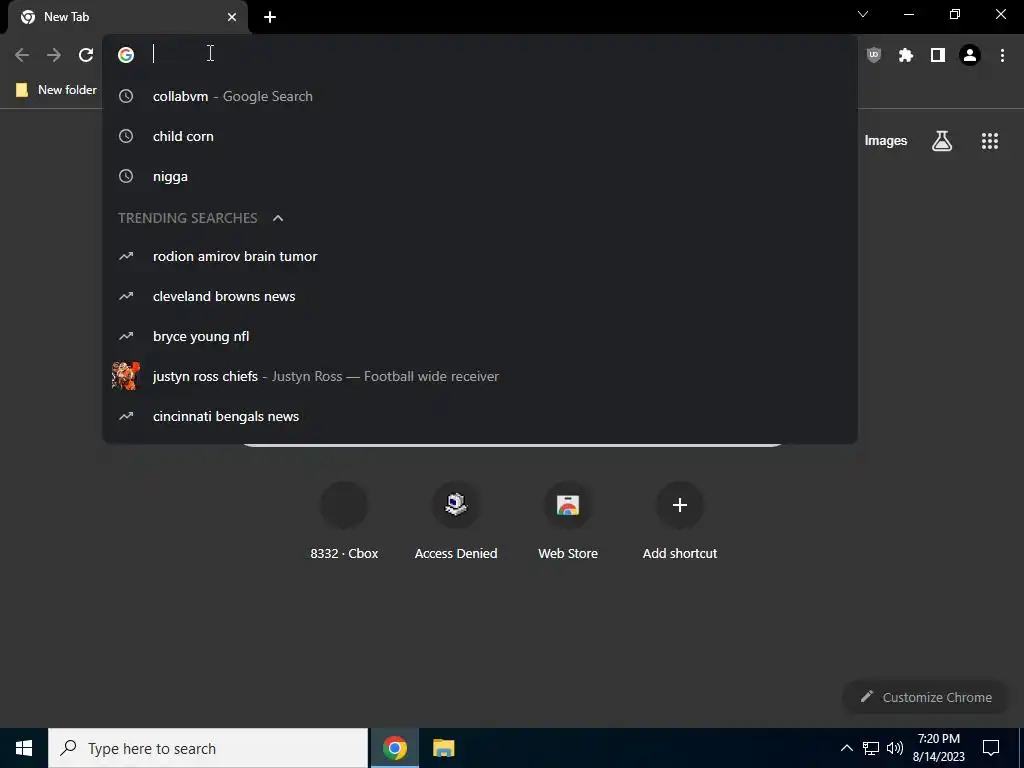
Task: Toggle the Chrome side panel
Action: coord(938,55)
